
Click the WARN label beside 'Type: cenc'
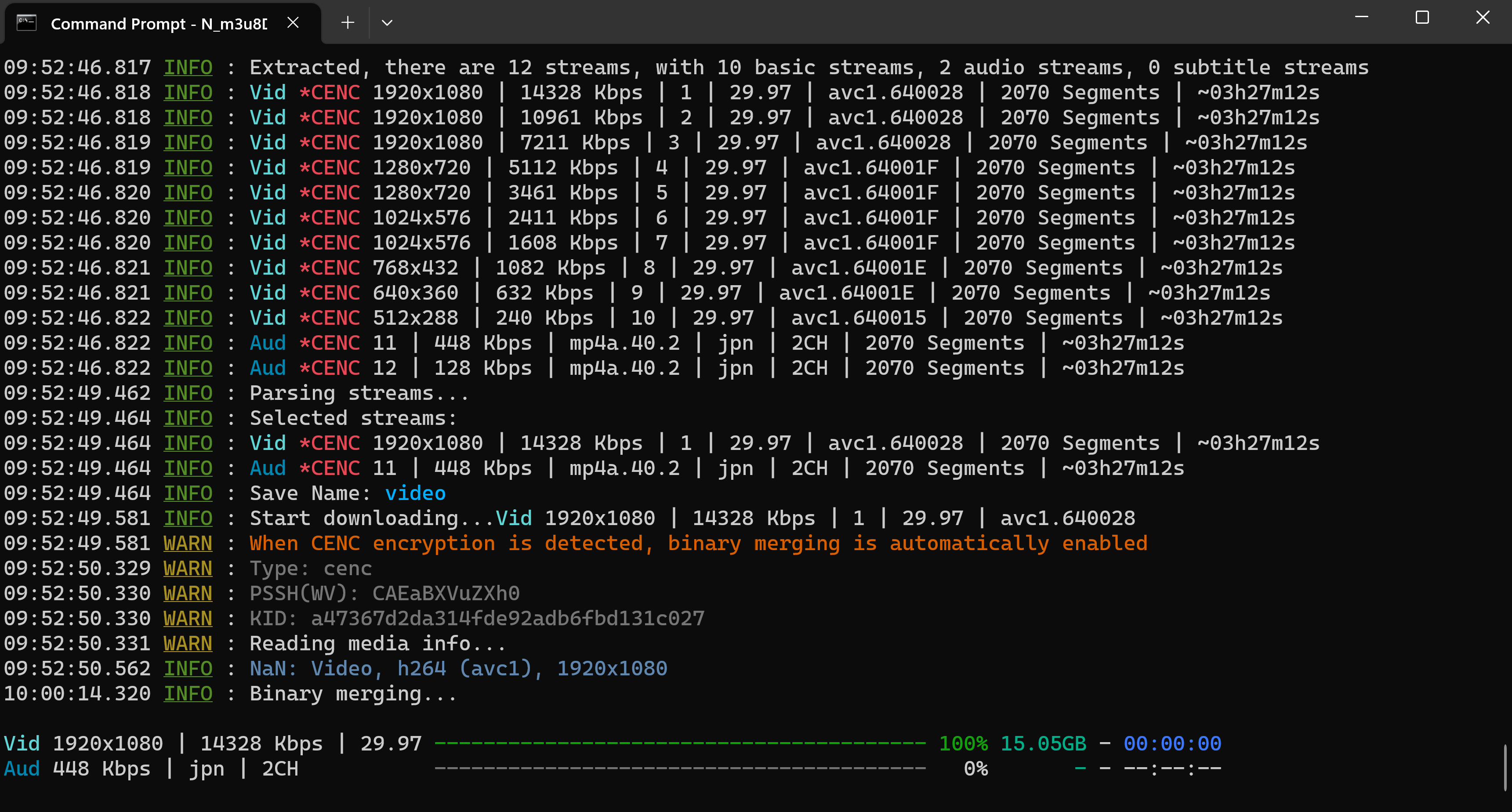click(x=188, y=568)
